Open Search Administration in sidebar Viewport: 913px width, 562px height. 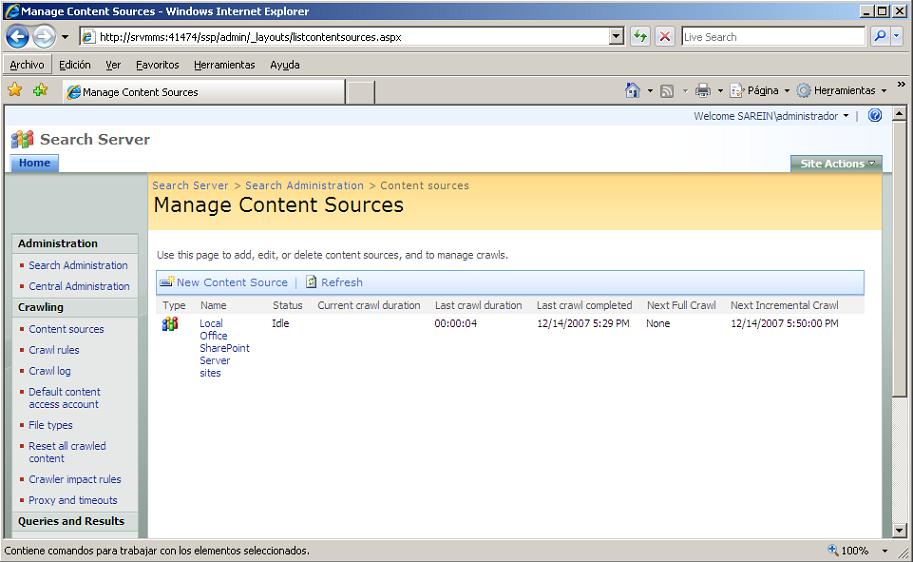coord(78,265)
